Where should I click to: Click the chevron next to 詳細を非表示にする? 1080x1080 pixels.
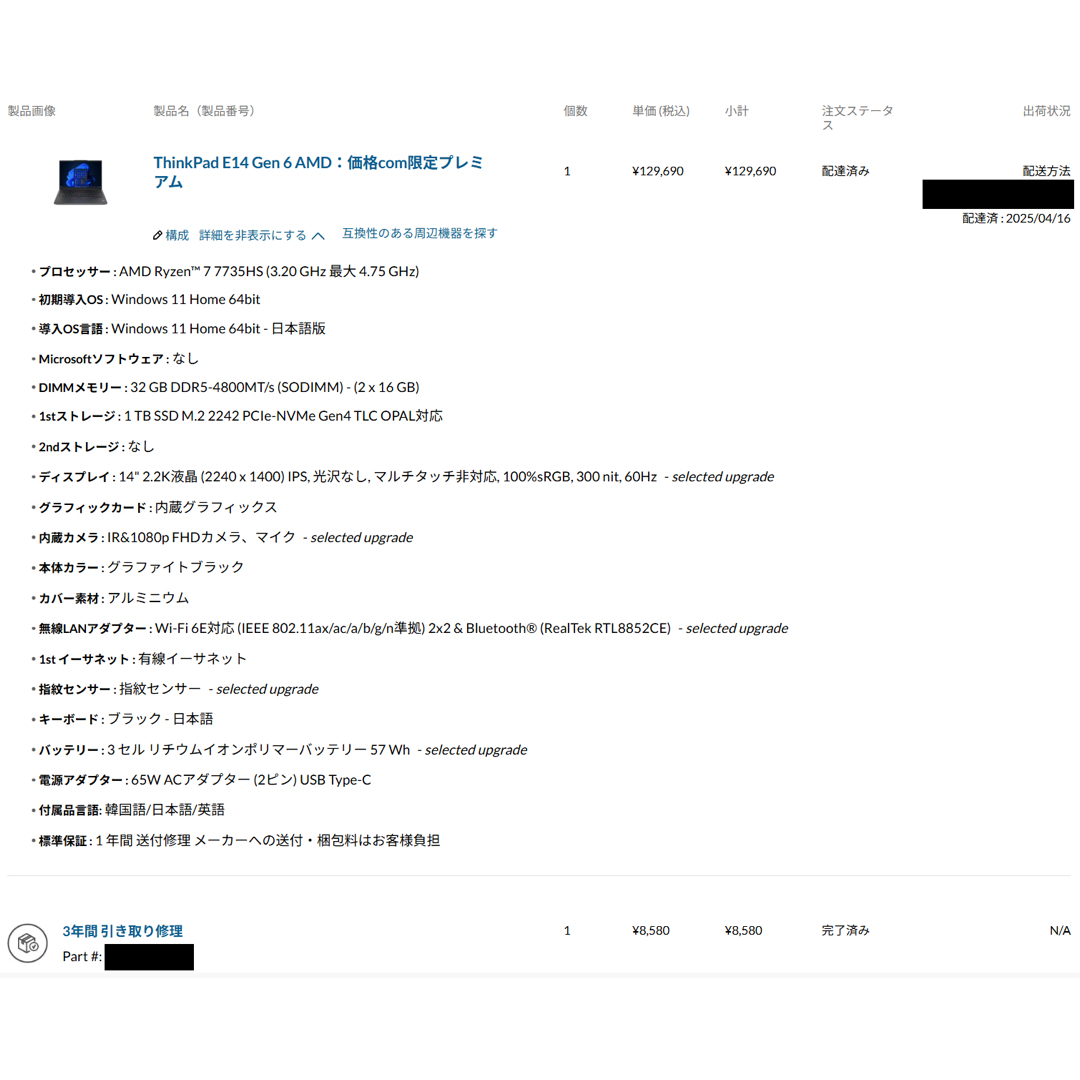[318, 236]
